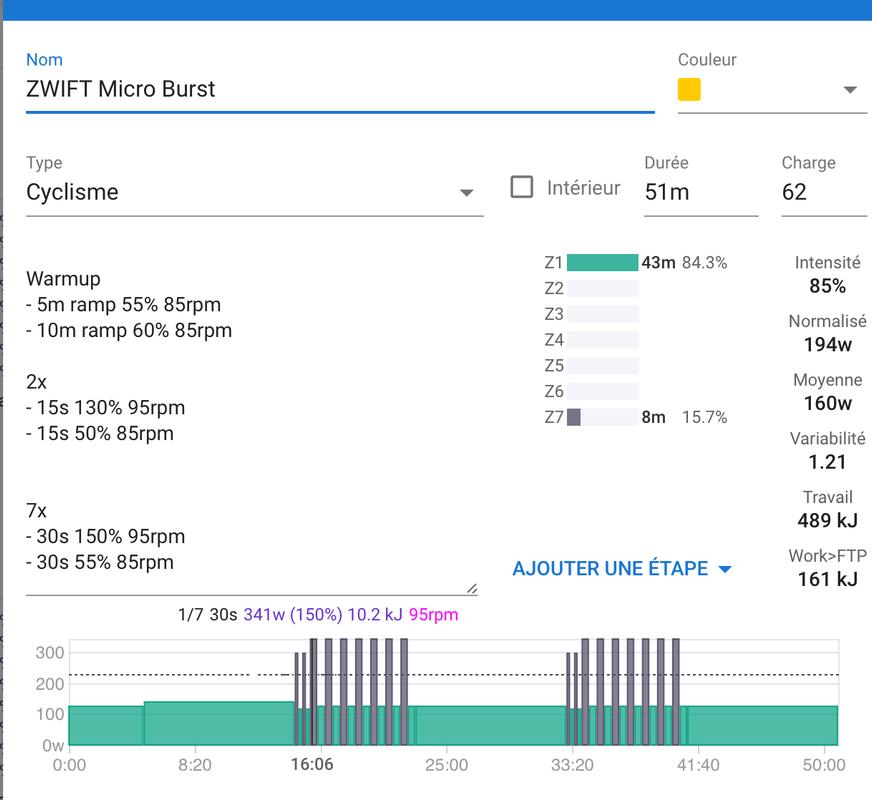
Task: Click the Intensité value 85%
Action: [x=828, y=286]
